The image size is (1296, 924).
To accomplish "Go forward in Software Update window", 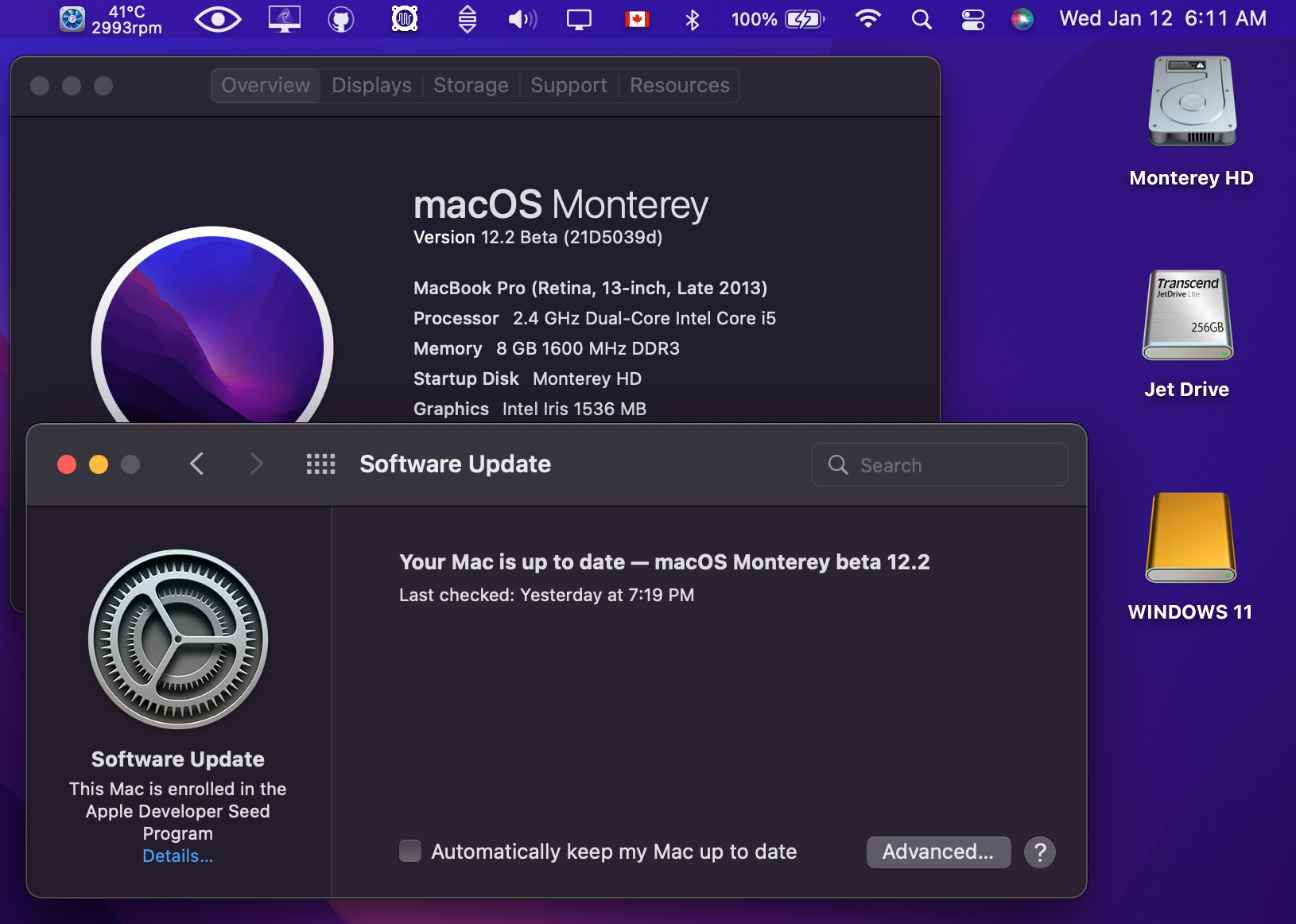I will [x=255, y=464].
